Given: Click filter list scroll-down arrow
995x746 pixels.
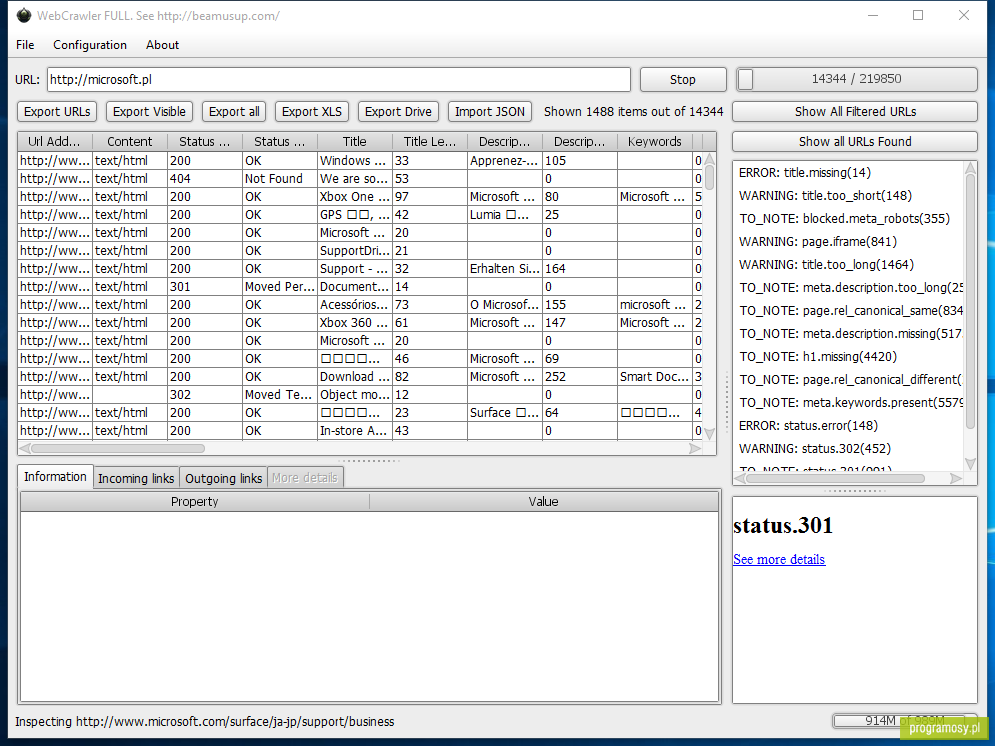Looking at the screenshot, I should [970, 464].
